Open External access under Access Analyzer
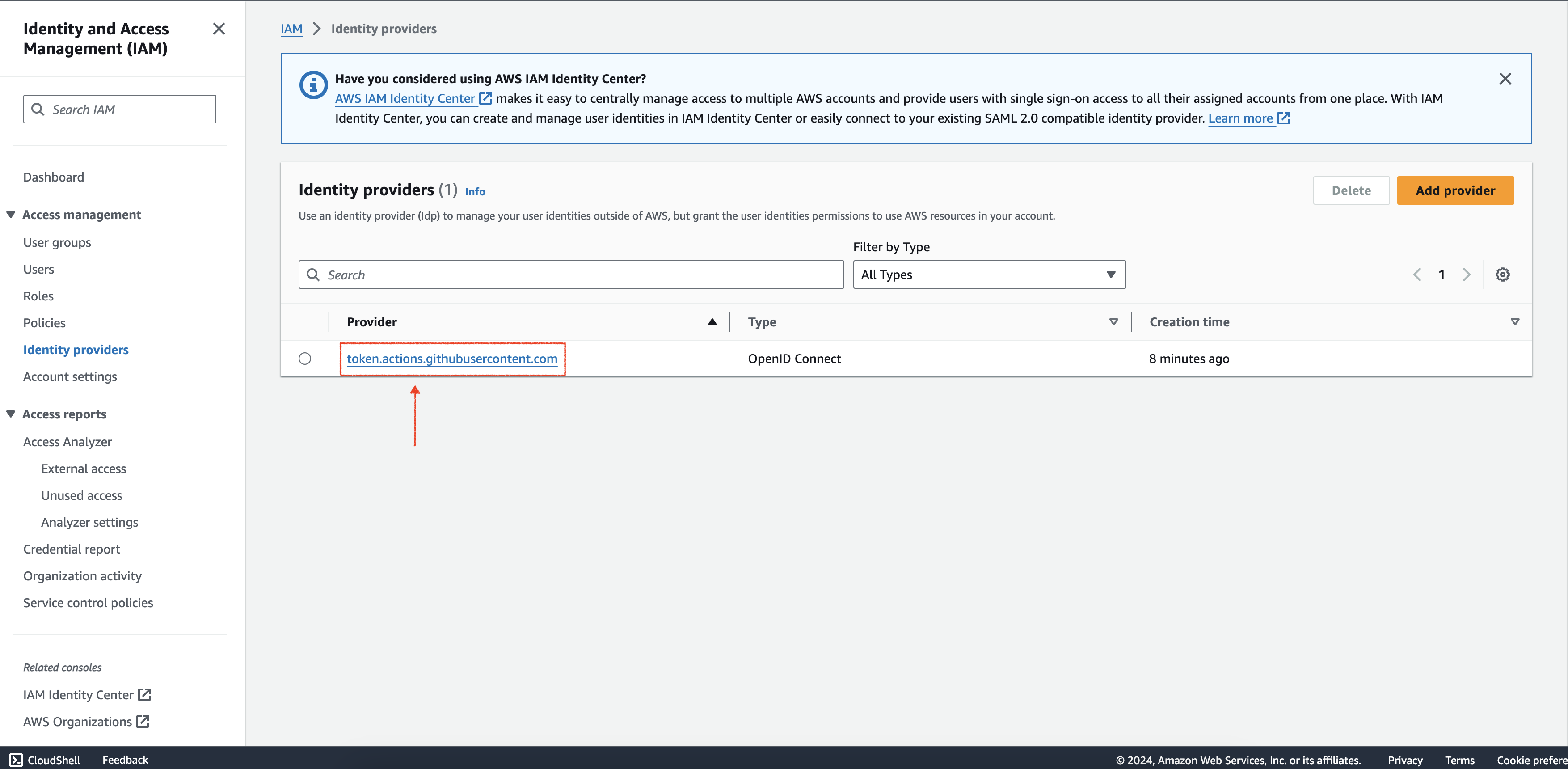This screenshot has width=1568, height=769. tap(84, 468)
